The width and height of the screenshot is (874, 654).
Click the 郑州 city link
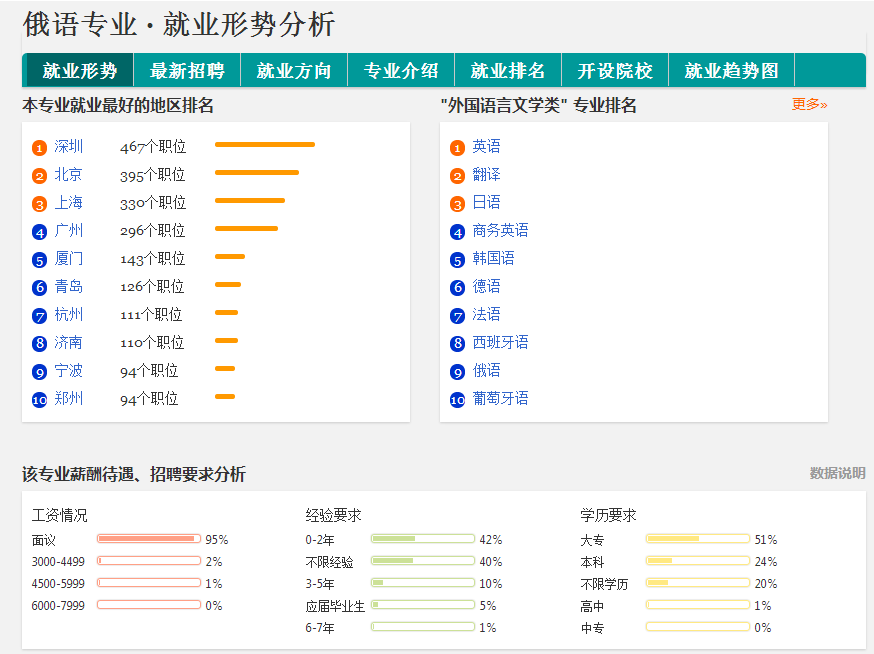69,399
